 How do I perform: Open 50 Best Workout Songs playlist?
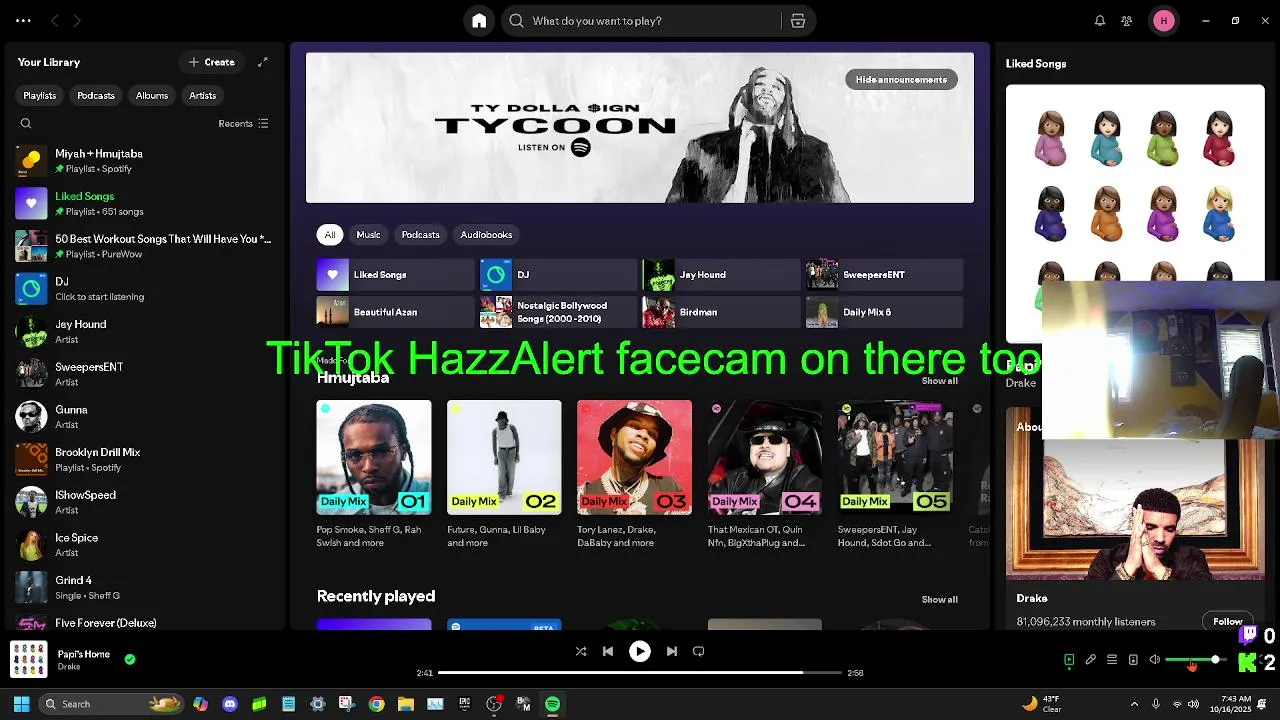tap(145, 246)
